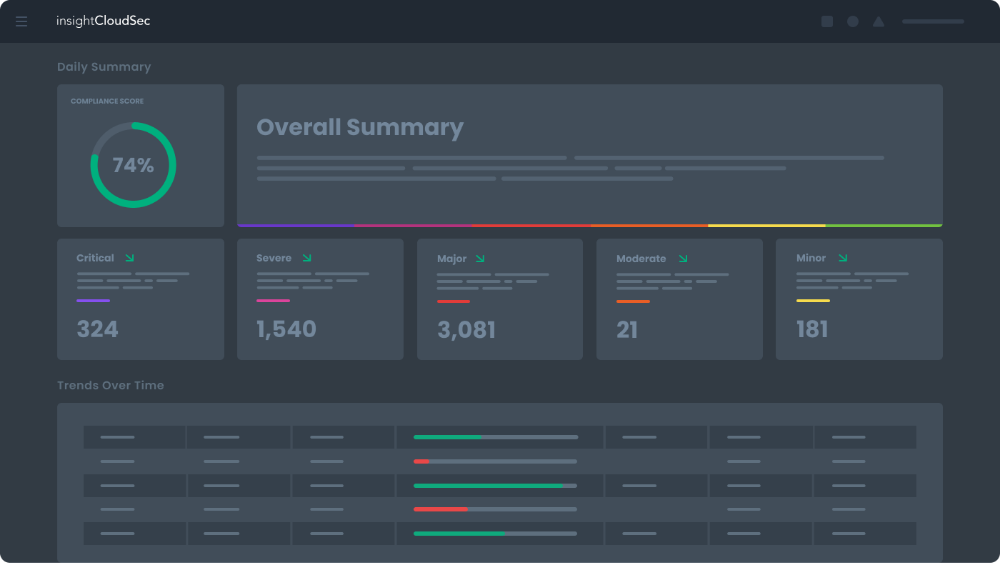Click the pink bar in Severe card
Image resolution: width=1000 pixels, height=563 pixels.
(x=273, y=300)
